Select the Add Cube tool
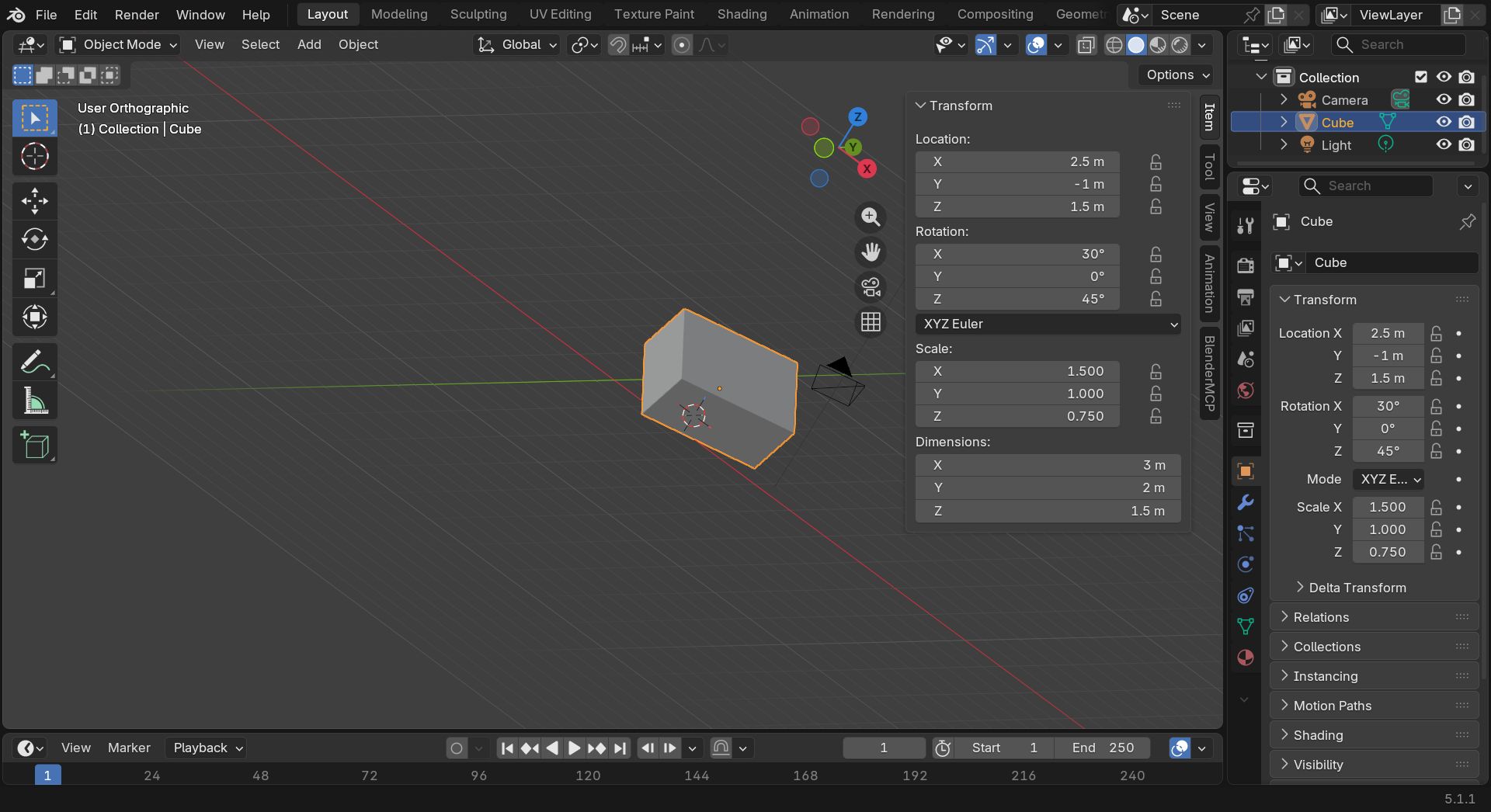Viewport: 1491px width, 812px height. pyautogui.click(x=34, y=445)
